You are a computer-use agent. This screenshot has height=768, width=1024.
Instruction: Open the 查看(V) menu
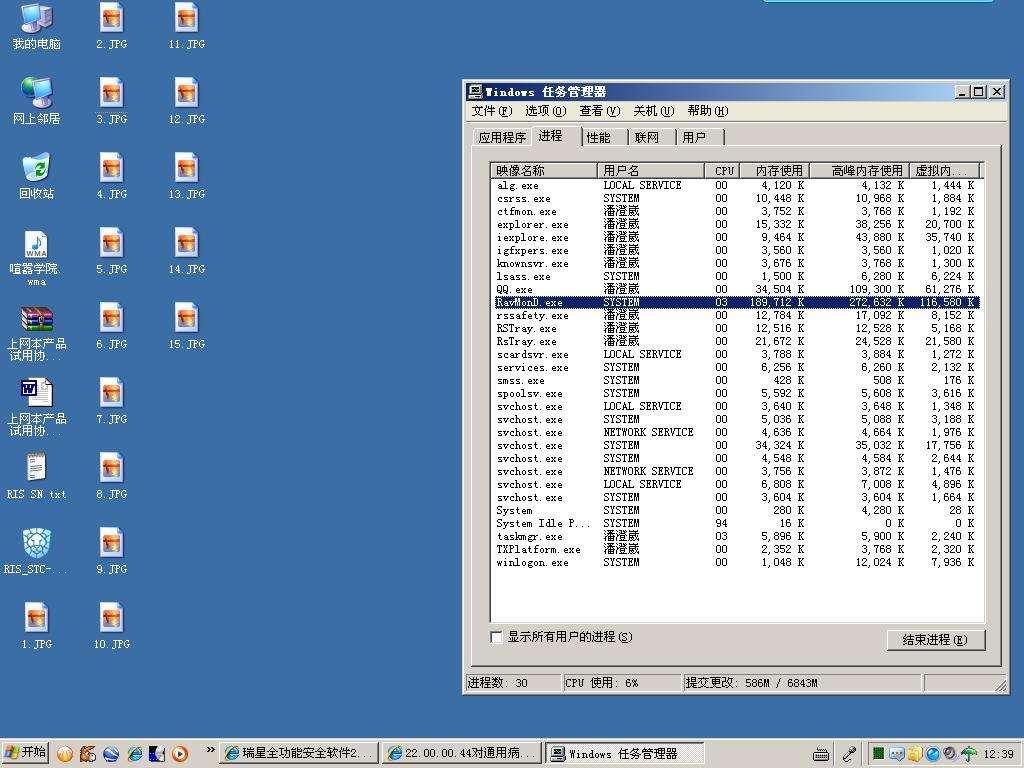[599, 111]
